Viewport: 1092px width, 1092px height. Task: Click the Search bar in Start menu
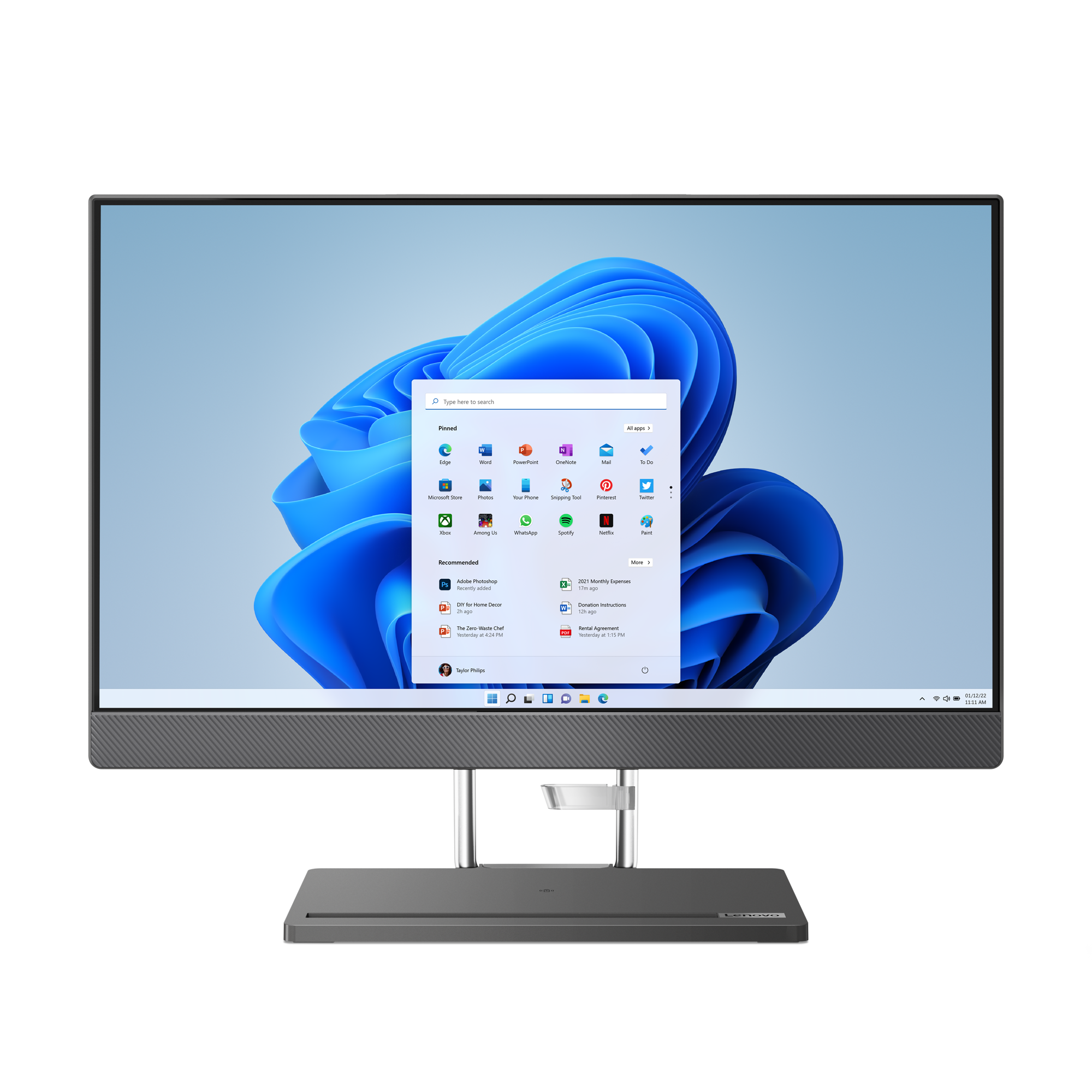tap(556, 399)
